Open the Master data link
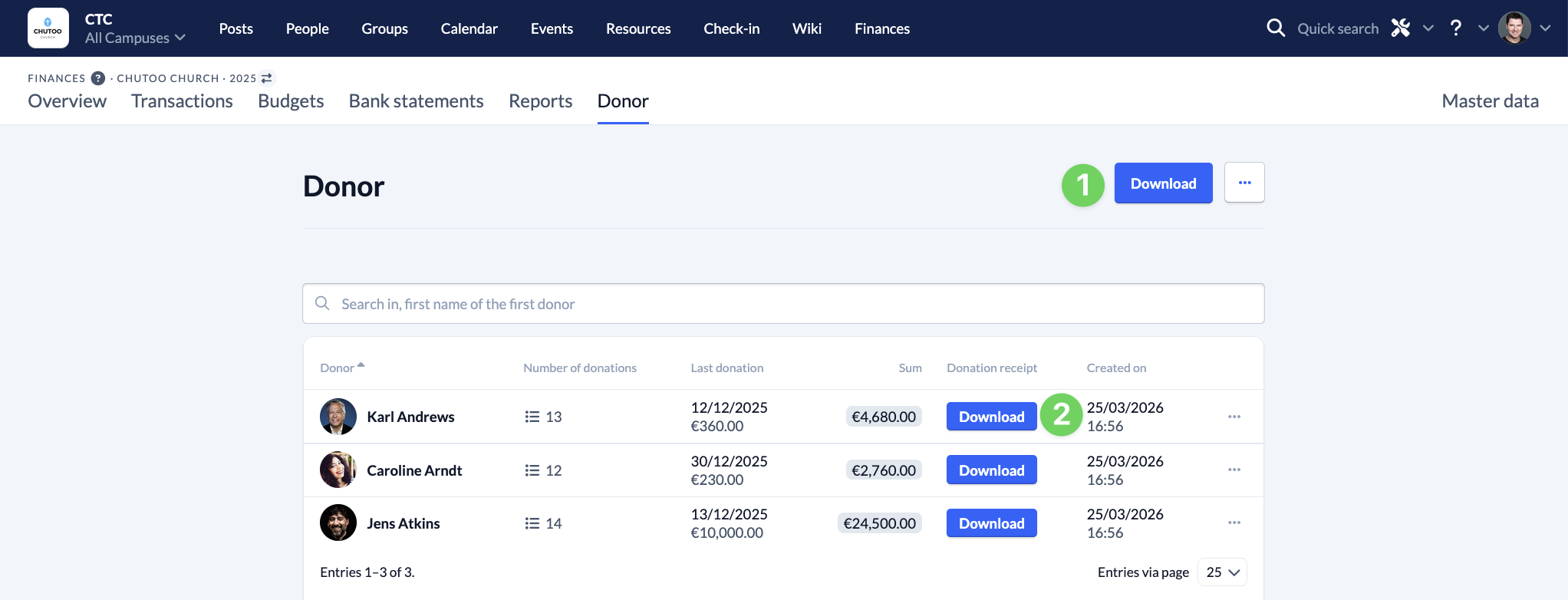1568x600 pixels. (1490, 101)
